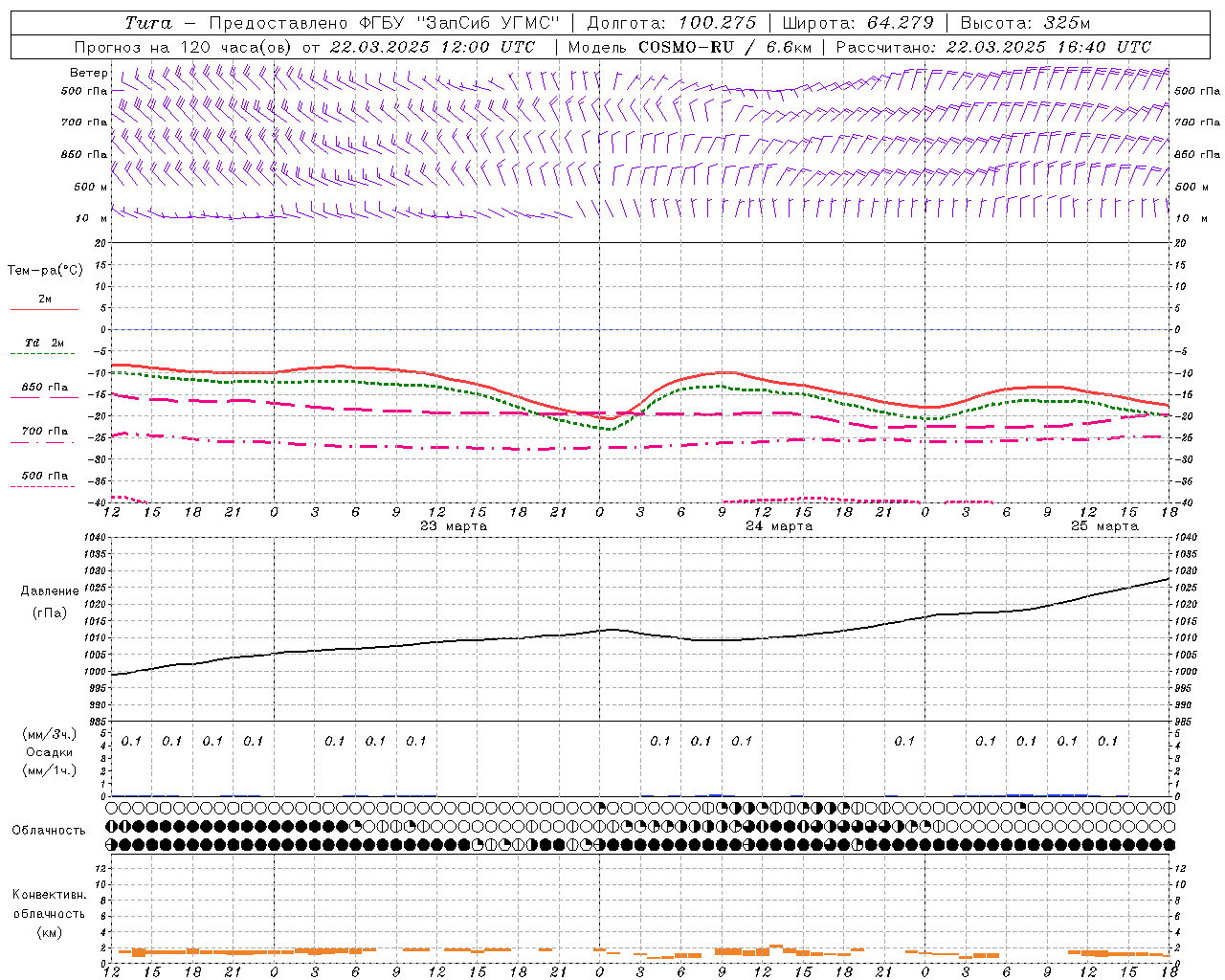The width and height of the screenshot is (1225, 980).
Task: Click the "Конвективн." convective cloud label
Action: pos(49,895)
